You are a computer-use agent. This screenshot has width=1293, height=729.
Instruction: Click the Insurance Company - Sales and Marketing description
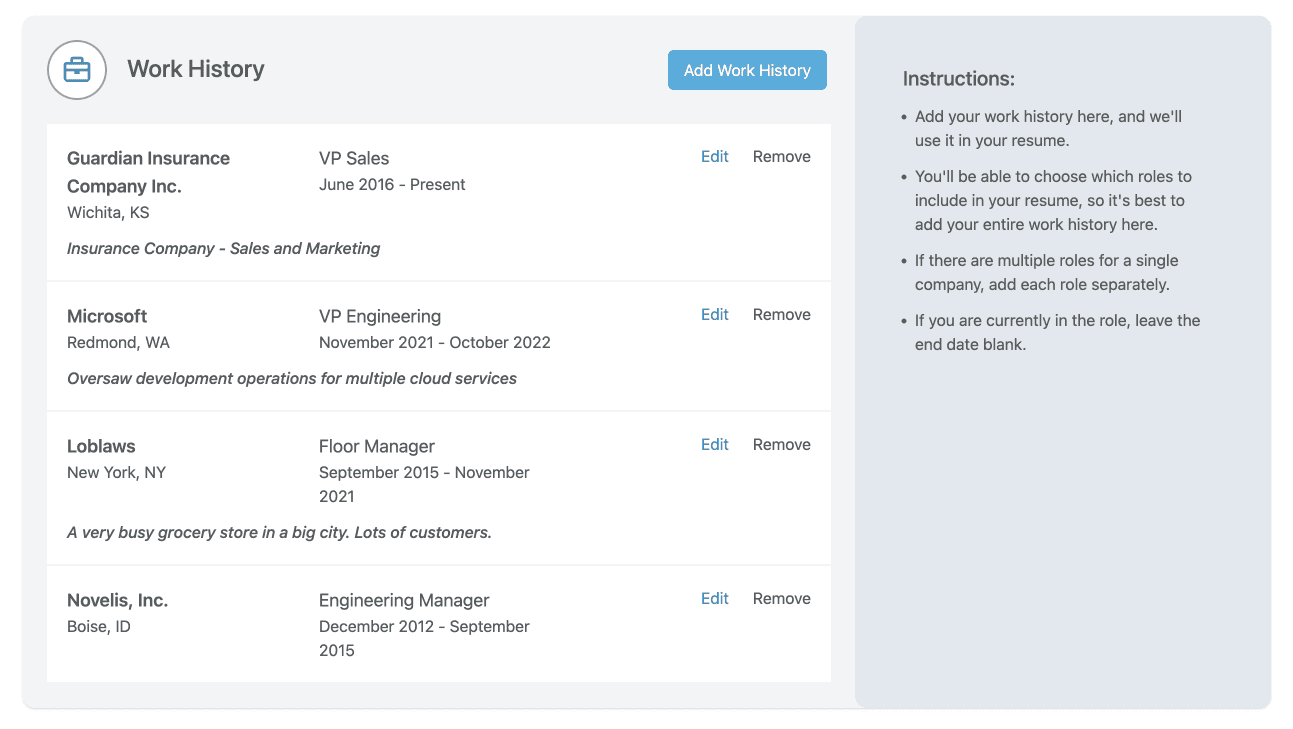(x=223, y=249)
